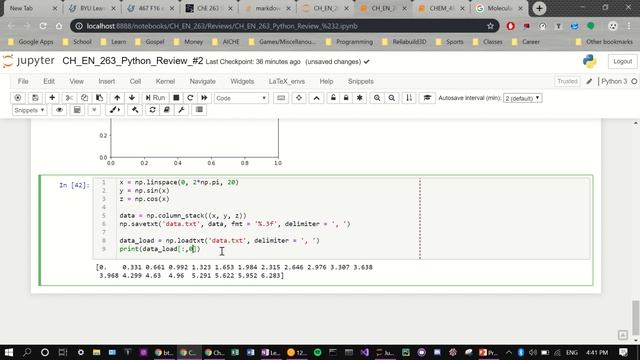The image size is (640, 360).
Task: Open the command palette keyboard icon
Action: pos(281,98)
